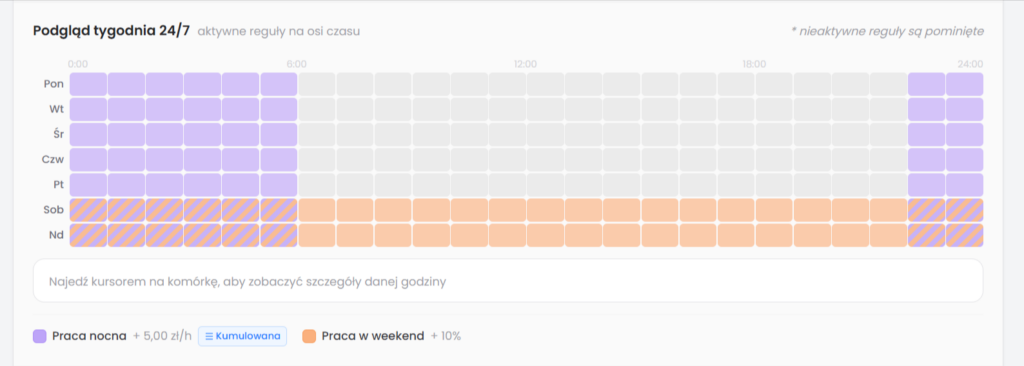Click the Praca w weekend legend label
This screenshot has height=366, width=1024.
point(373,337)
